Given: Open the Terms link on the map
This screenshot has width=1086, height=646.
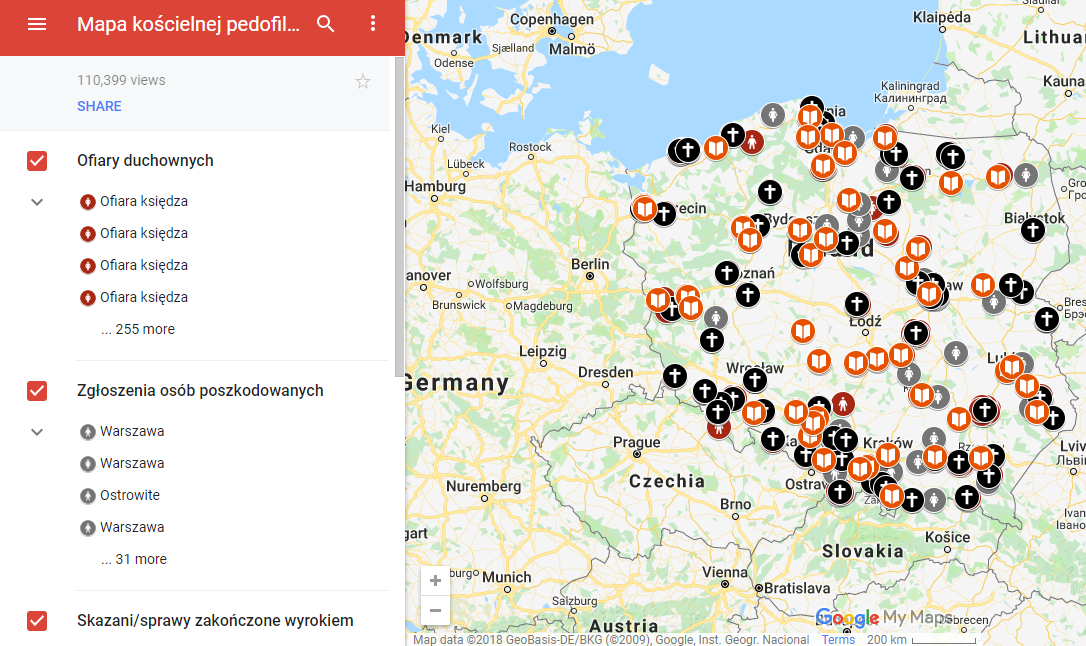Looking at the screenshot, I should (838, 639).
